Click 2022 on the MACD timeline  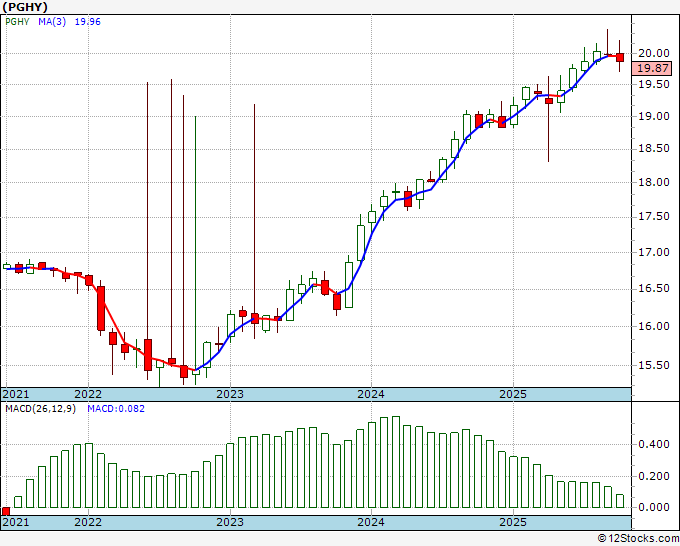(88, 522)
